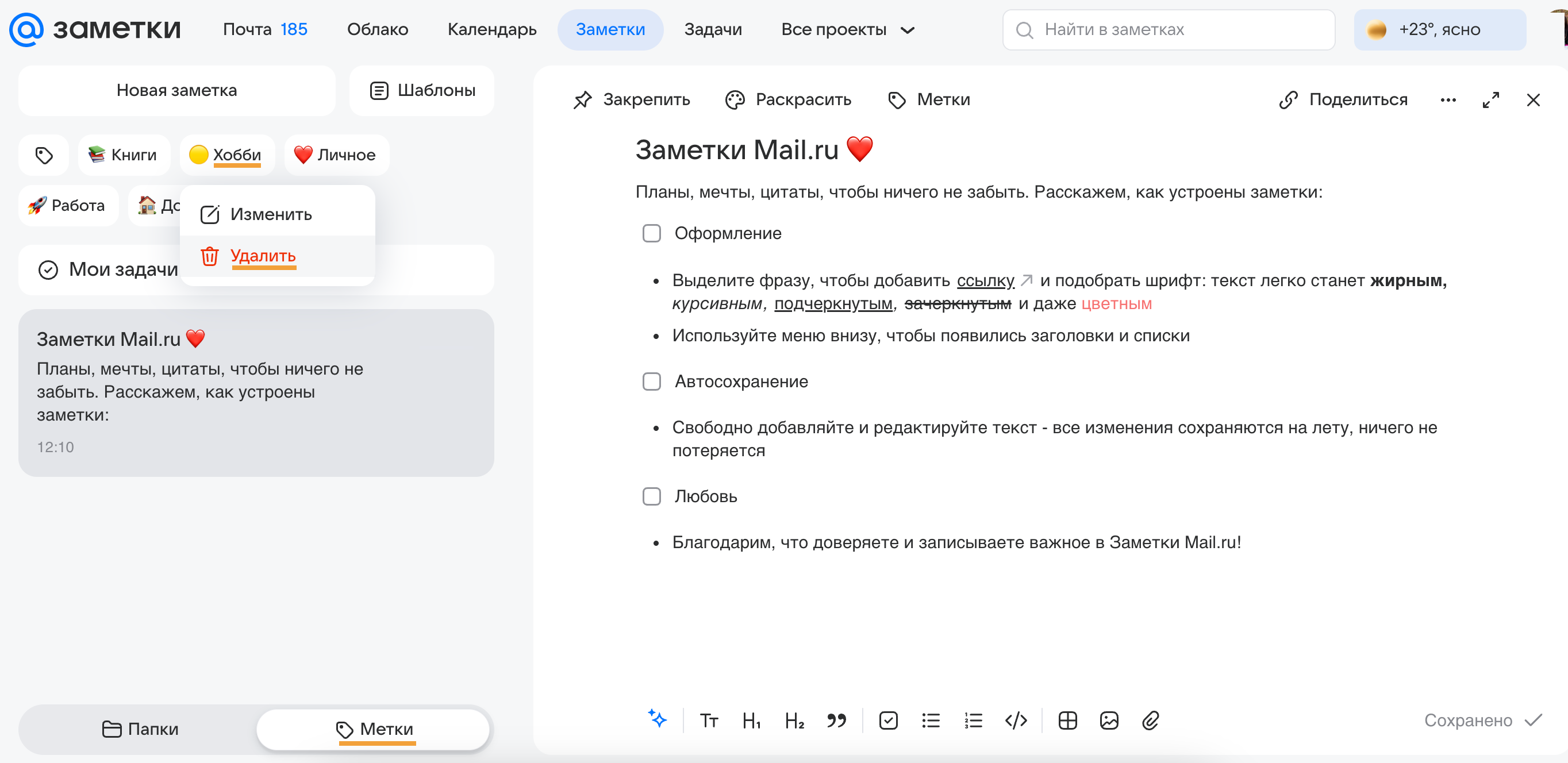Click the mail counter 185

293,29
